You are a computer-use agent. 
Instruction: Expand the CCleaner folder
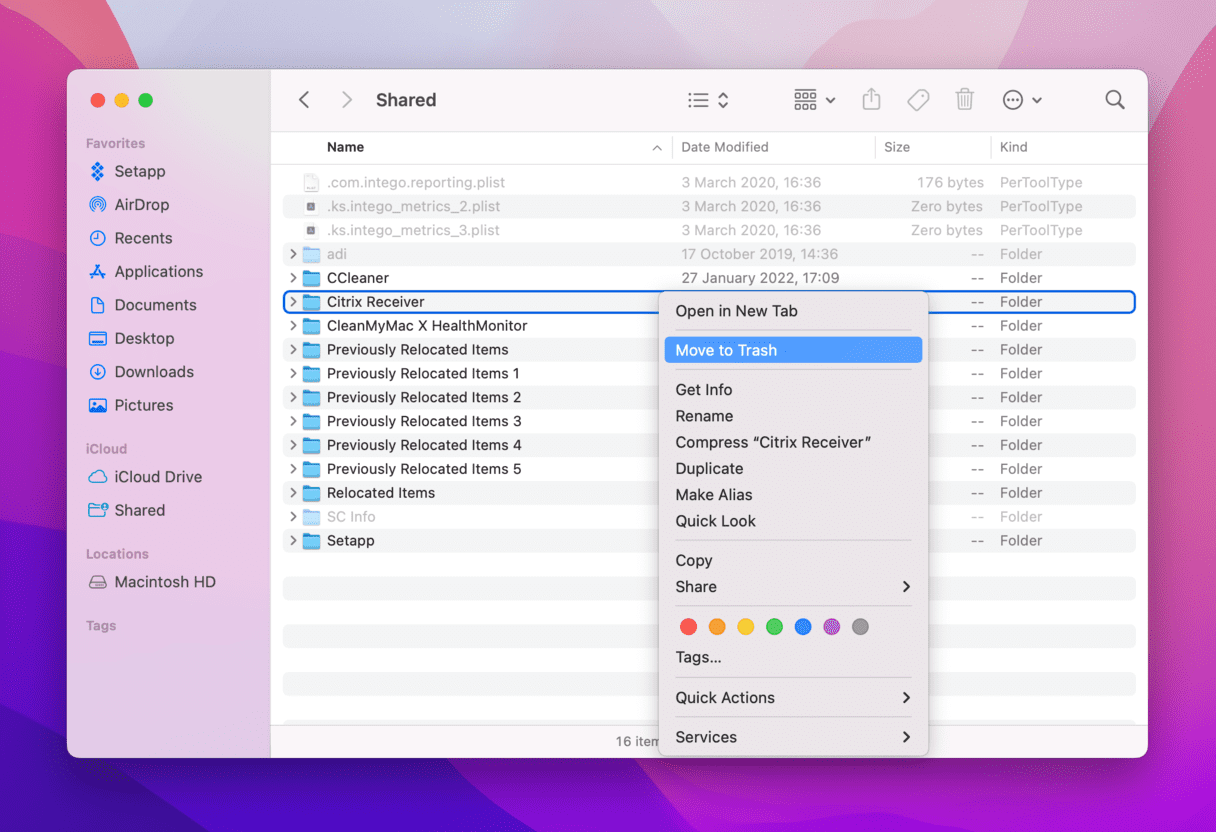[x=293, y=278]
